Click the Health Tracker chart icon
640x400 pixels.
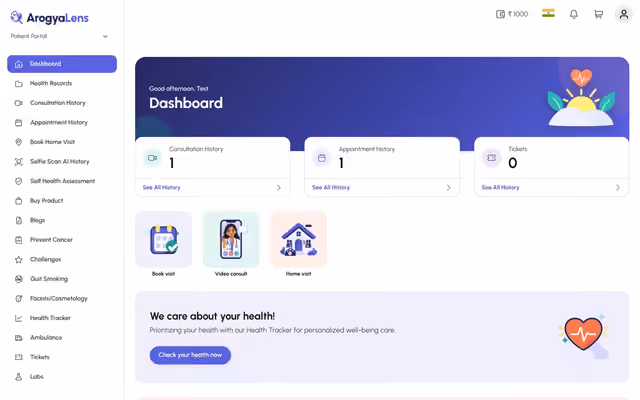(18, 318)
